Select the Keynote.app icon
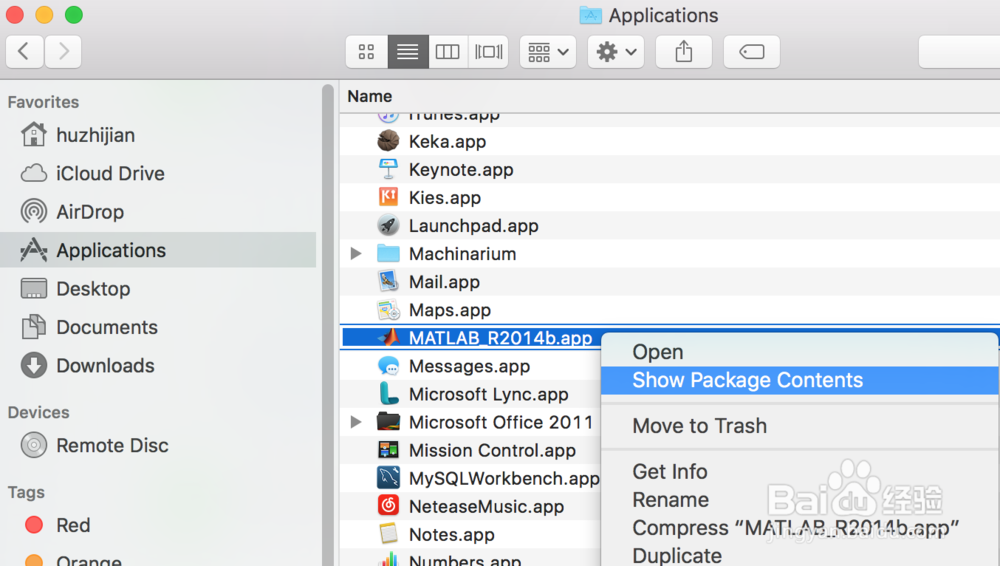Screen dimensions: 1000x566 (388, 169)
